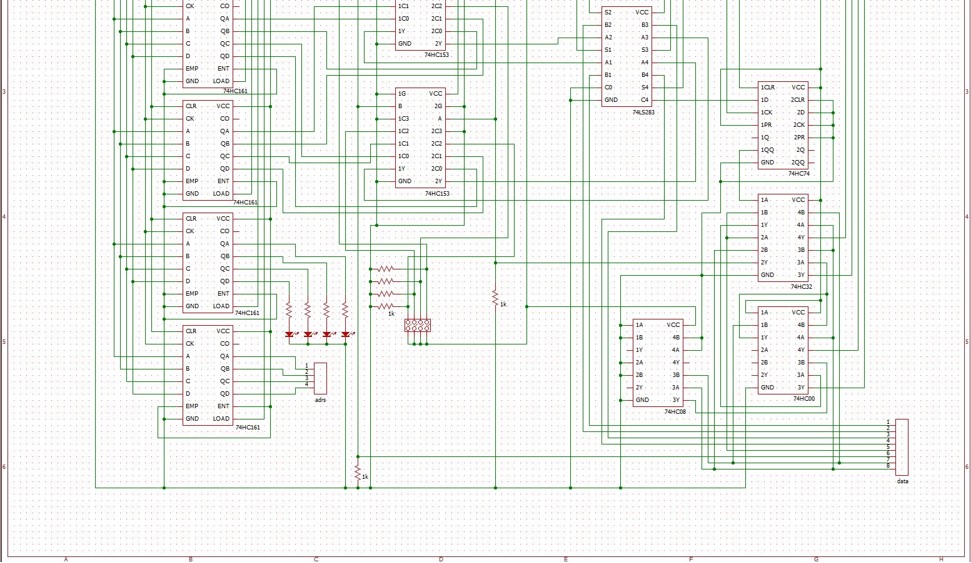This screenshot has height=563, width=971.
Task: Click the leftmost red LED symbol
Action: pos(290,334)
